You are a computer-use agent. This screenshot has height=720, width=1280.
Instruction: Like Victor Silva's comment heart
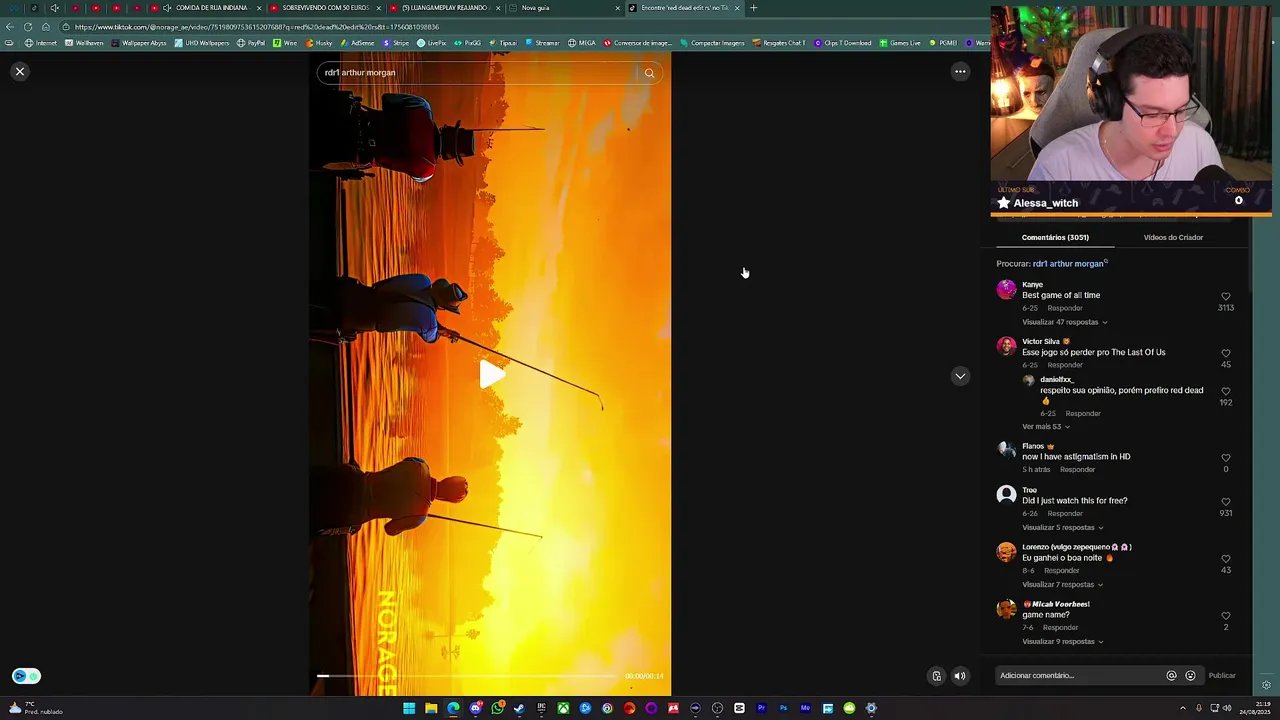1225,354
